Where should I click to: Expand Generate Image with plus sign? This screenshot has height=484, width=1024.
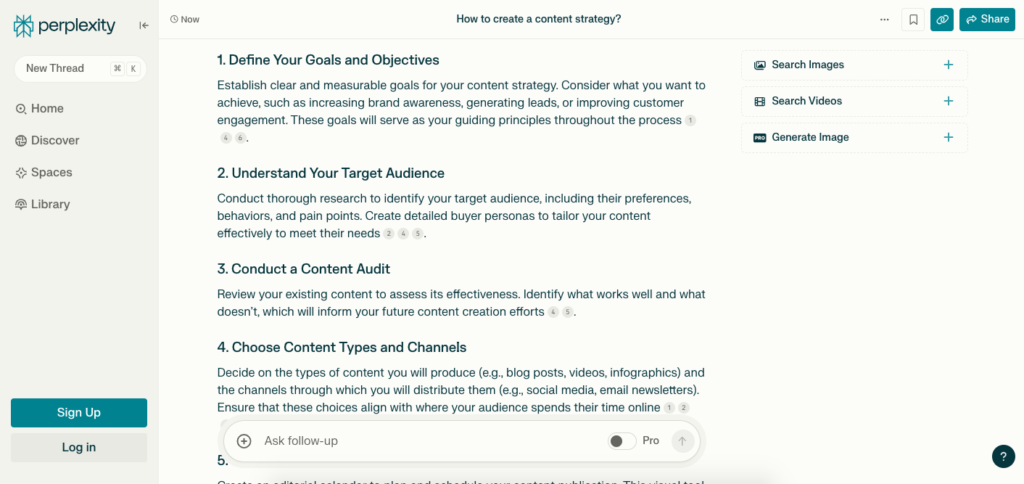[x=948, y=137]
